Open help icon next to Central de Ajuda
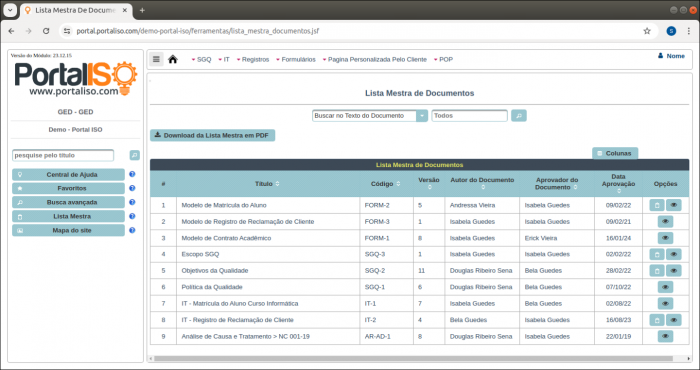Screen dimensions: 700x370 [132, 175]
